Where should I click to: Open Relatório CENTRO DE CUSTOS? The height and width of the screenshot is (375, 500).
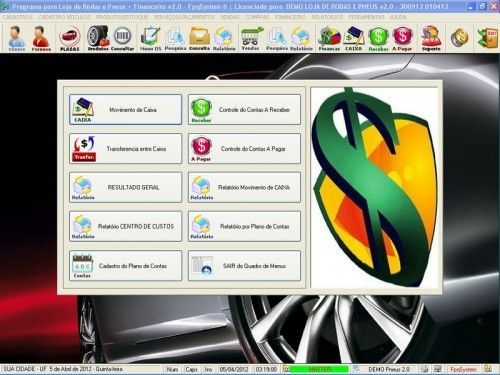coord(126,226)
